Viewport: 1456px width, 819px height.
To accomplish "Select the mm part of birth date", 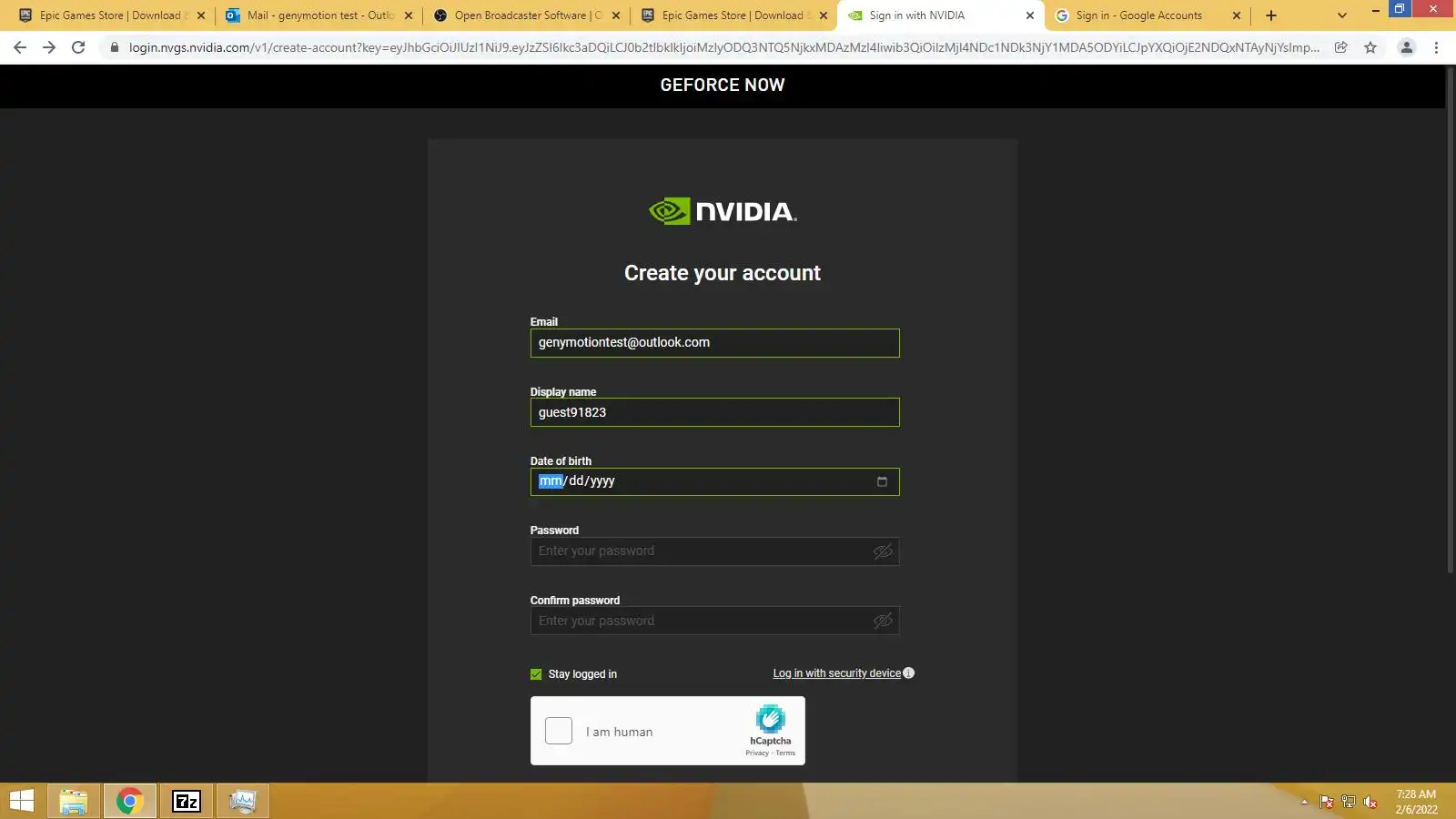I will pos(551,480).
